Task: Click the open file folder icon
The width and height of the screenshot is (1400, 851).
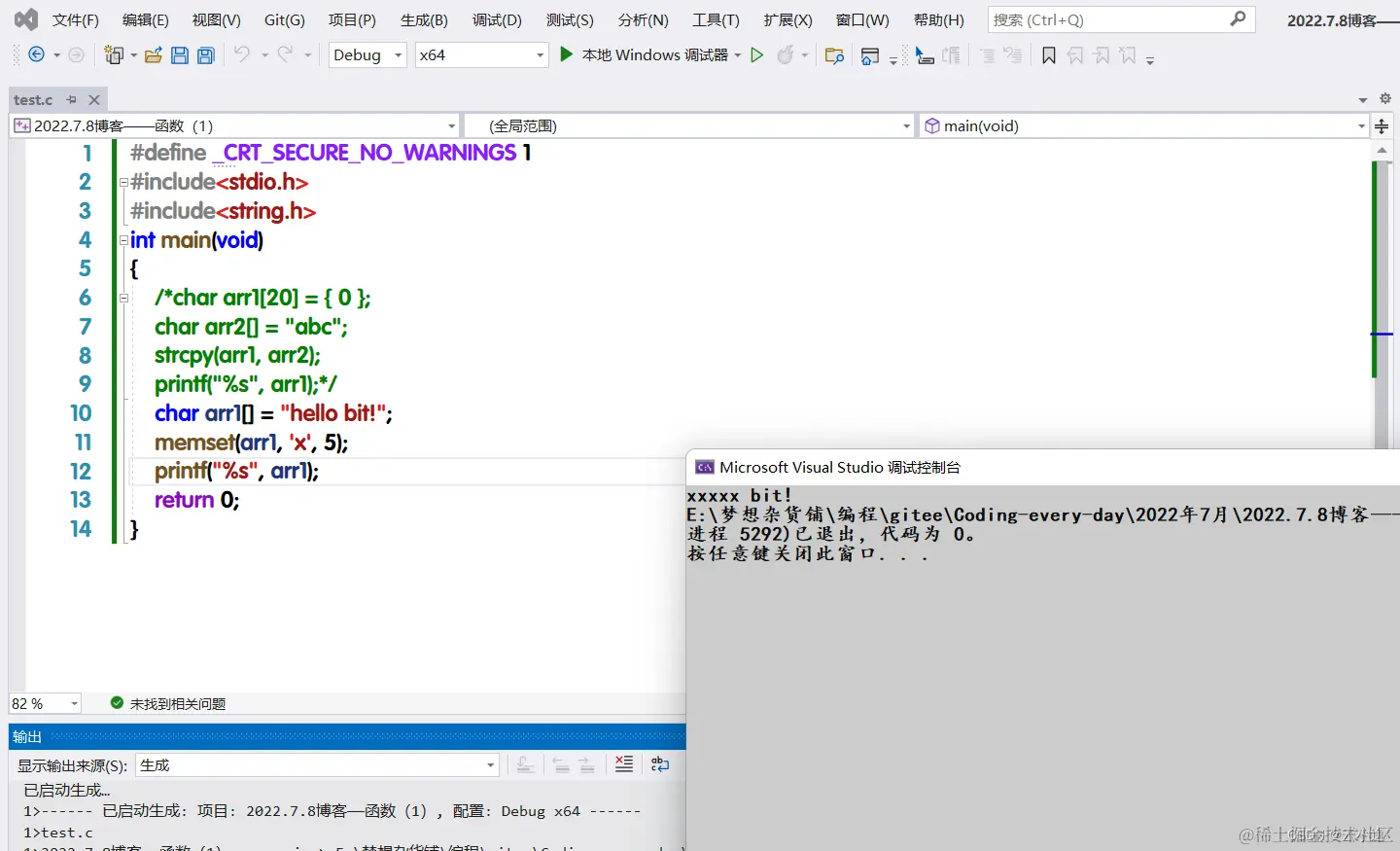Action: [153, 55]
